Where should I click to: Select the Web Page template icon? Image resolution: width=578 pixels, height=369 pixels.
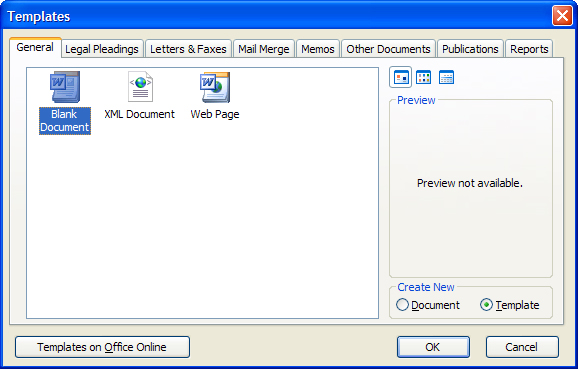pyautogui.click(x=215, y=87)
